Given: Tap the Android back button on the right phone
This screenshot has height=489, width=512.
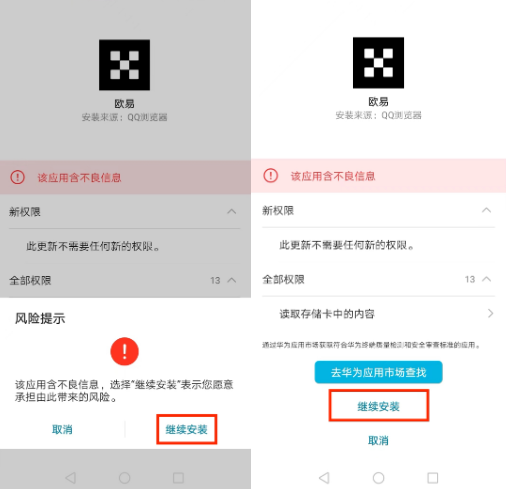Looking at the screenshot, I should coord(324,478).
